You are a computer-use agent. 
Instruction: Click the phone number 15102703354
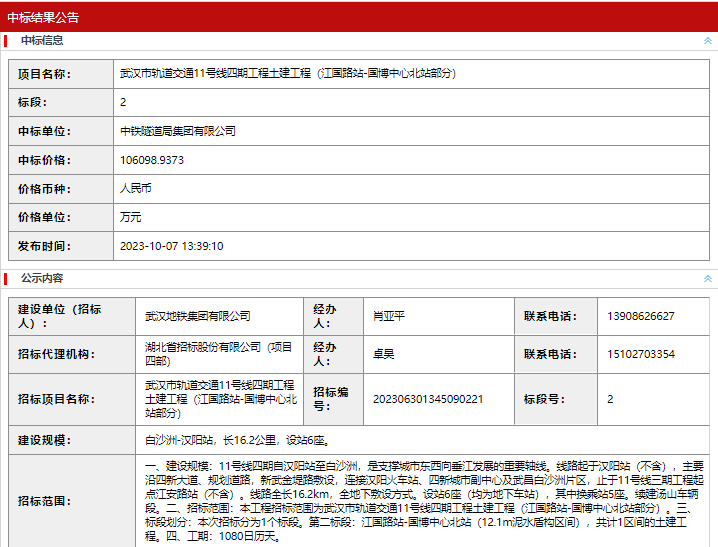pos(640,354)
